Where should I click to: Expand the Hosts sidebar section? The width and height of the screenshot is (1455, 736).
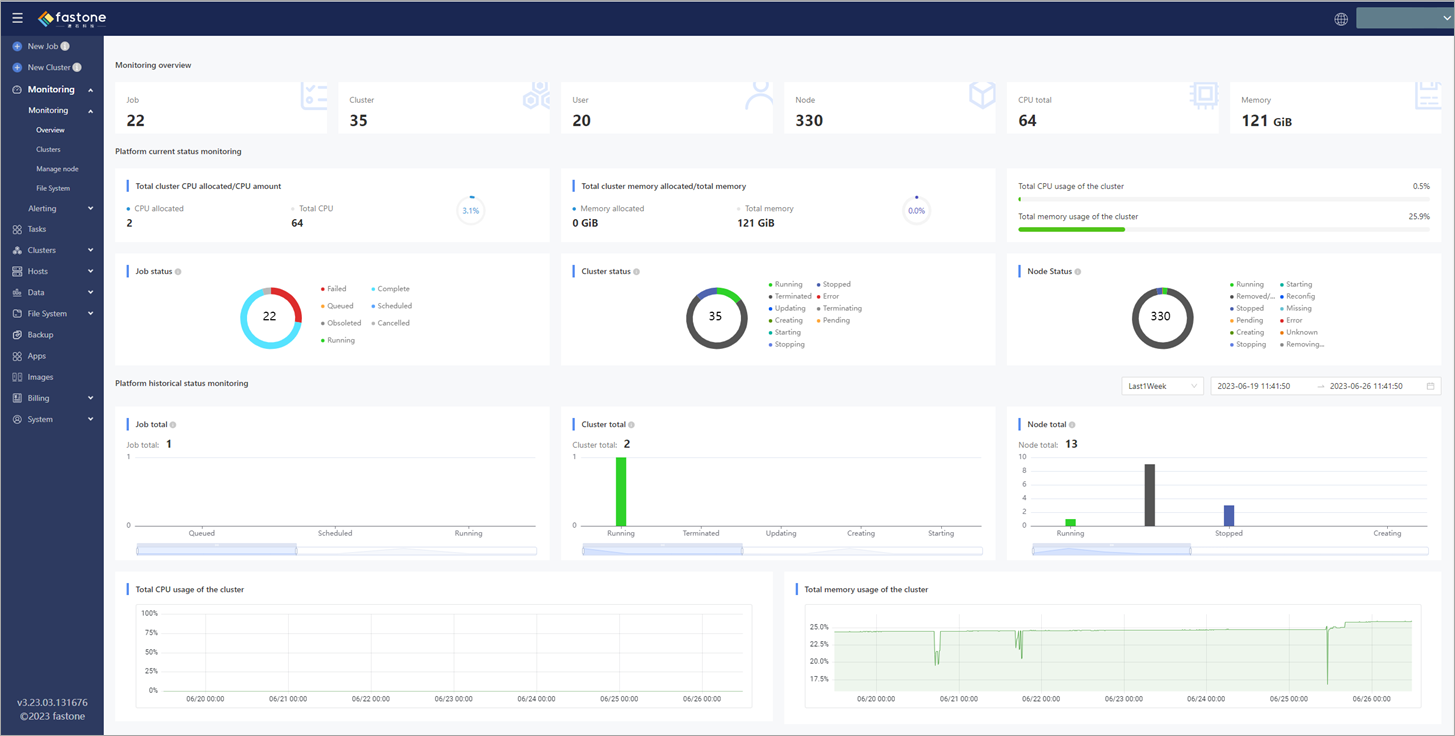tap(52, 271)
